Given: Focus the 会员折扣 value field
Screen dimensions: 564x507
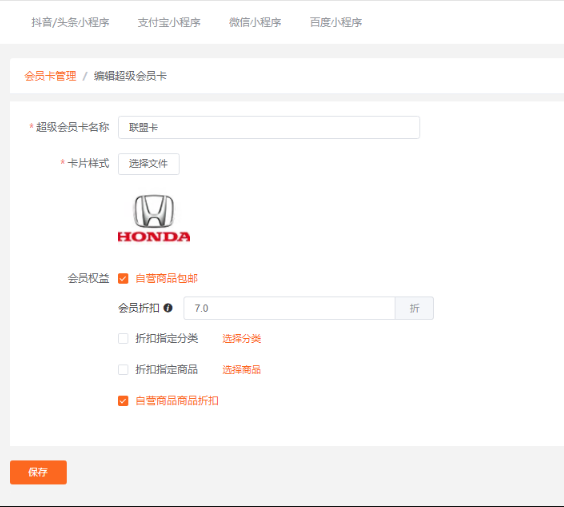Looking at the screenshot, I should pos(289,308).
